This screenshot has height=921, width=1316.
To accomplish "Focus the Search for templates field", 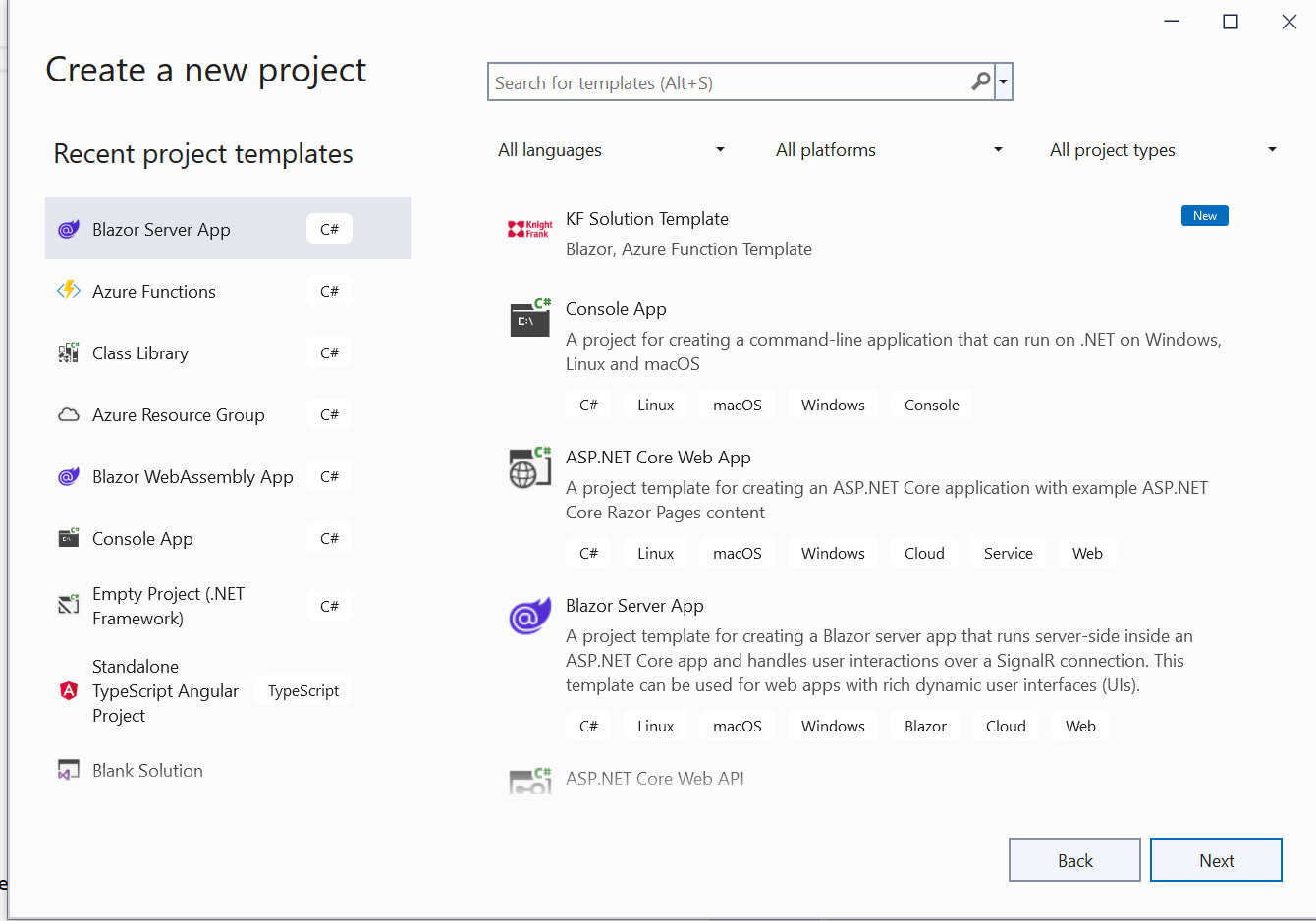I will pyautogui.click(x=727, y=82).
